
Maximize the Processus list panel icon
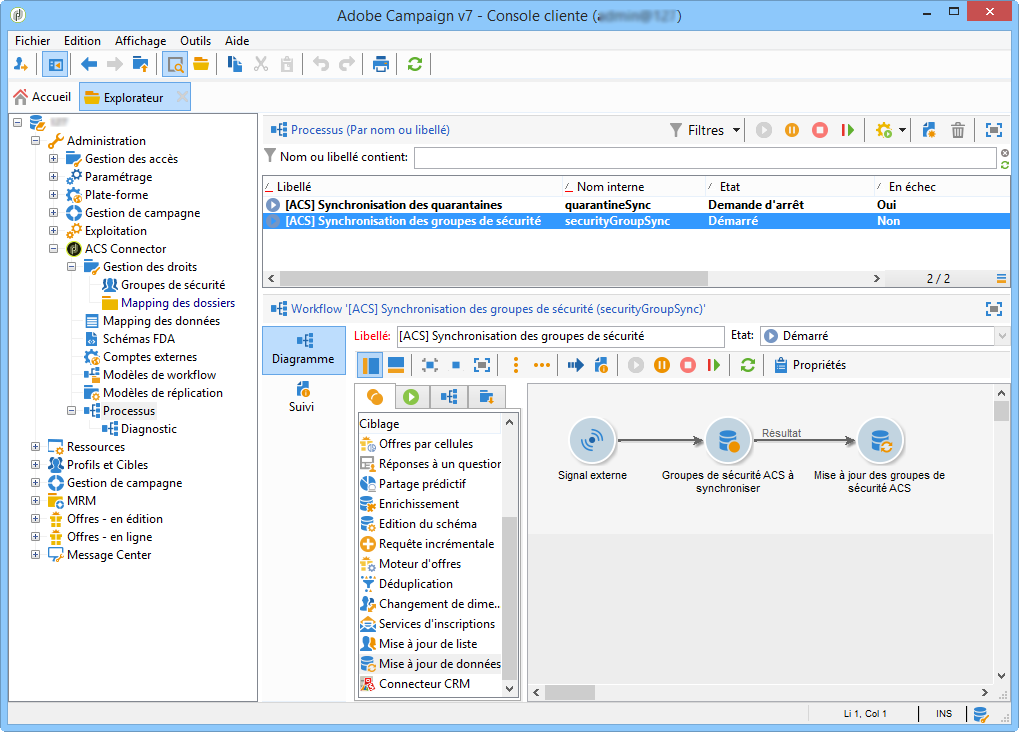coord(994,131)
